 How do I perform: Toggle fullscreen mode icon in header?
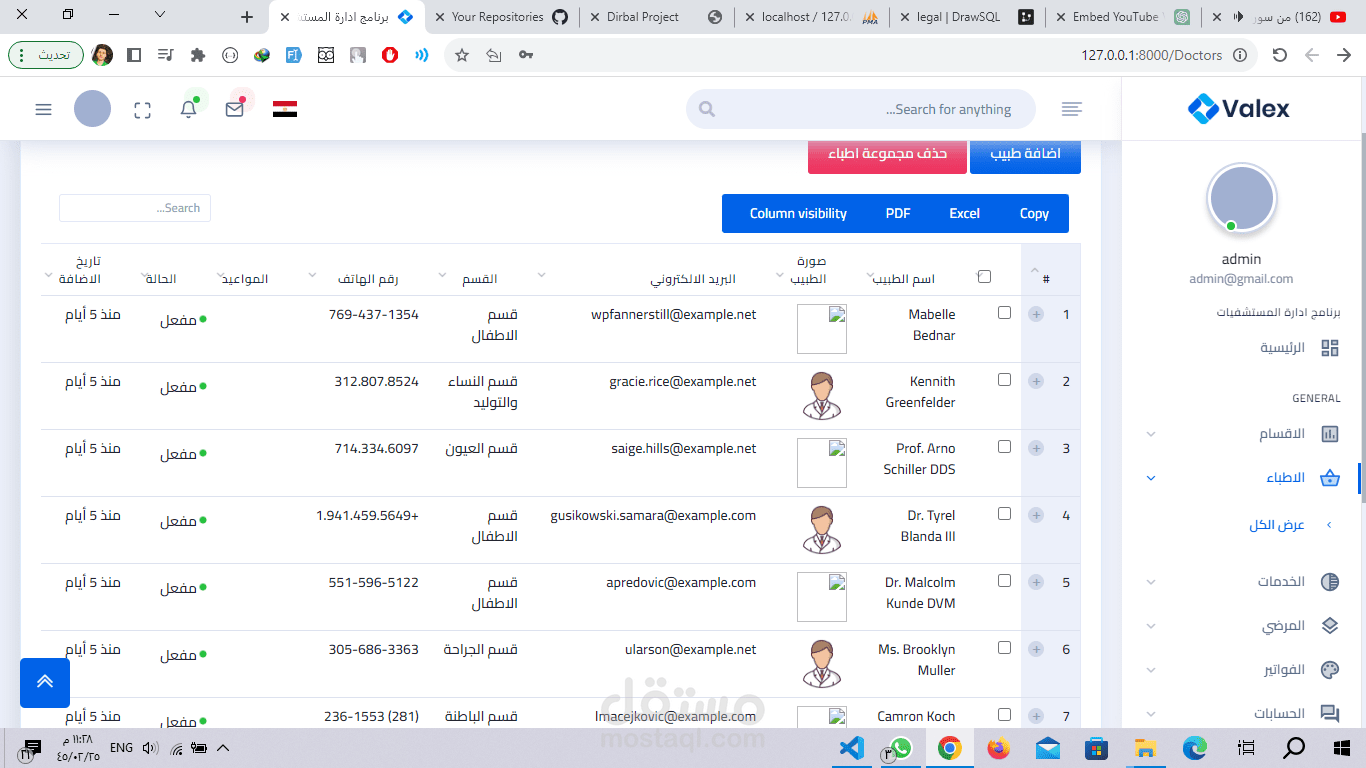[142, 110]
